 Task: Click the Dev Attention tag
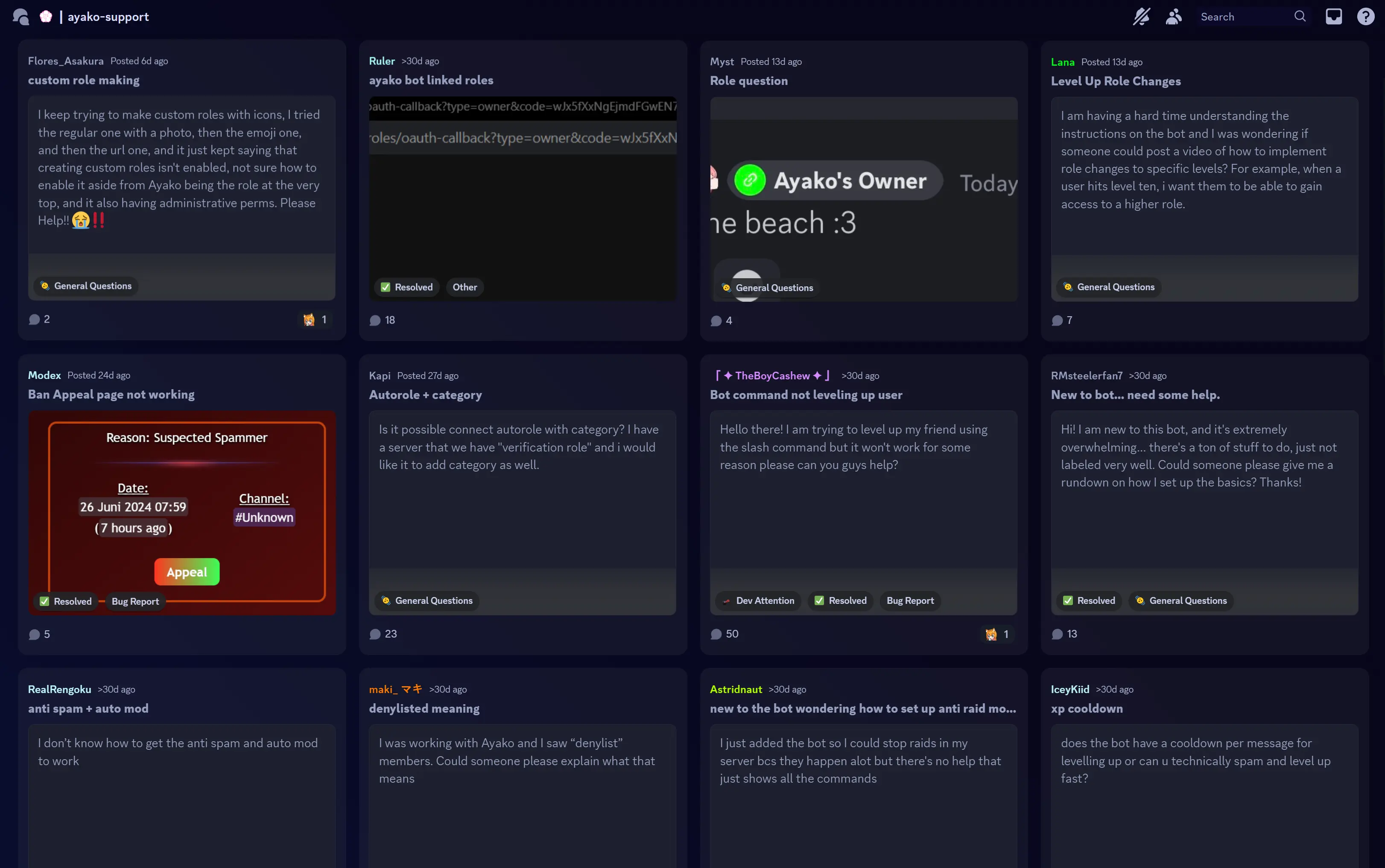pyautogui.click(x=758, y=600)
